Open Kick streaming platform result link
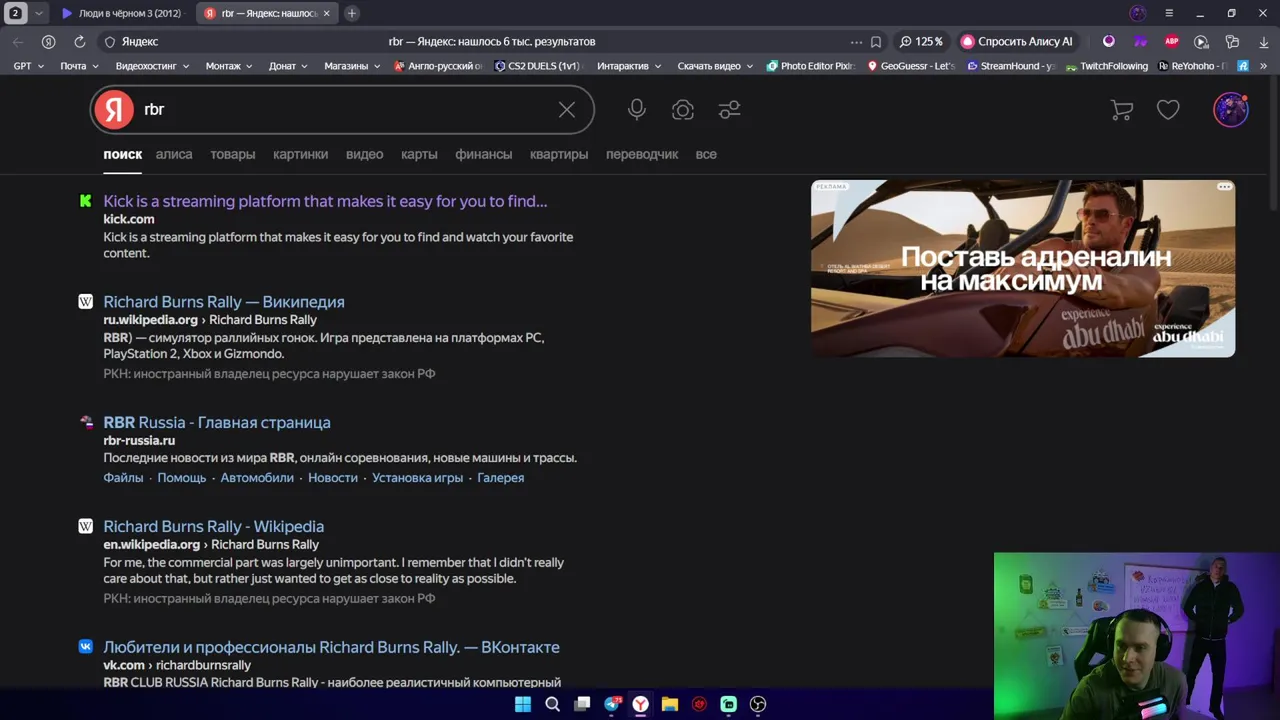 pyautogui.click(x=325, y=201)
